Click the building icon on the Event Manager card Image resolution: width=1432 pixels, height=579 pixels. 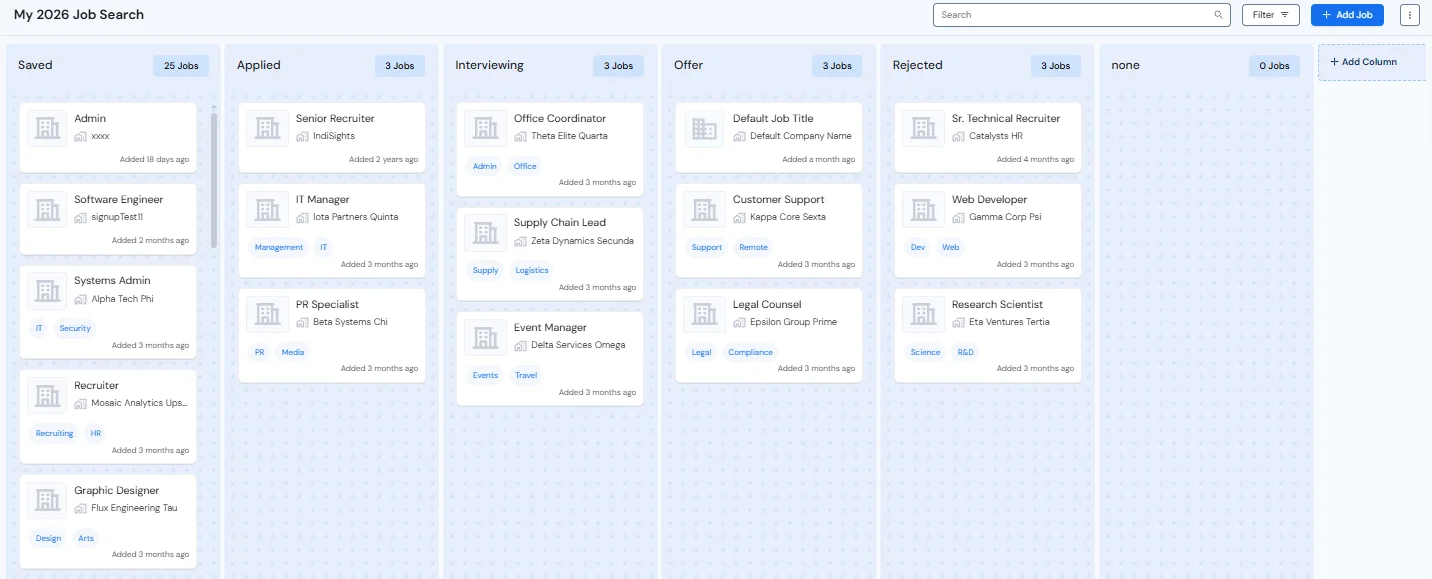coord(485,337)
